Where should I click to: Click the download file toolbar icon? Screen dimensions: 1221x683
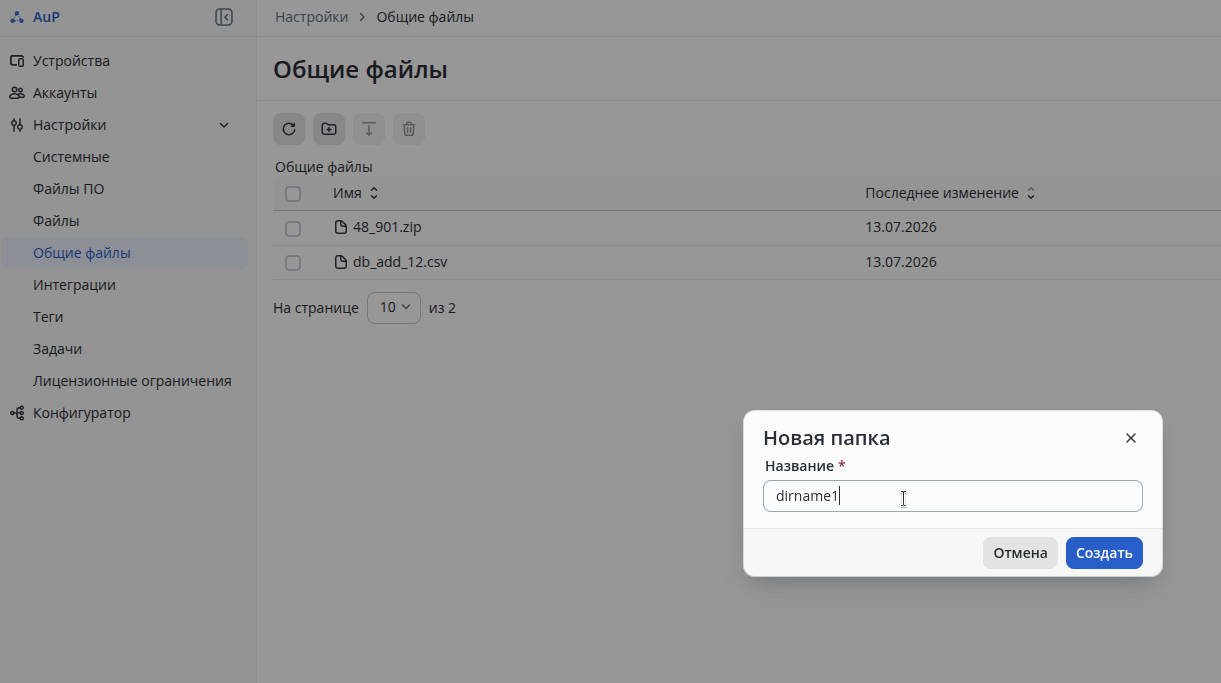pos(369,129)
